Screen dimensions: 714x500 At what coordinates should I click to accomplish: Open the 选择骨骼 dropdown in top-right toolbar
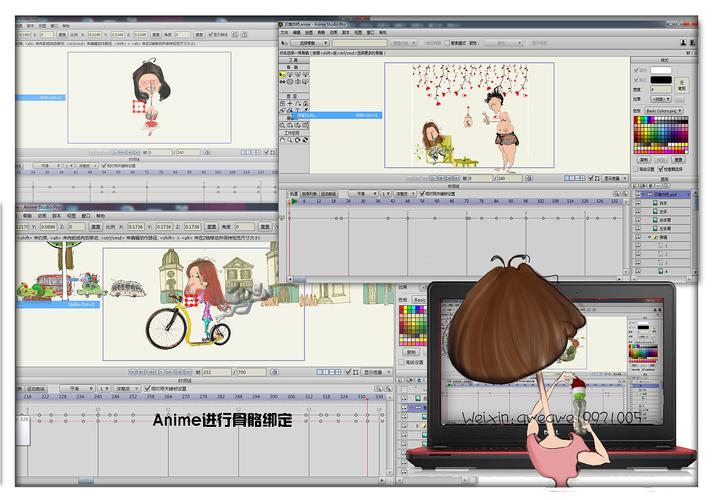(311, 43)
